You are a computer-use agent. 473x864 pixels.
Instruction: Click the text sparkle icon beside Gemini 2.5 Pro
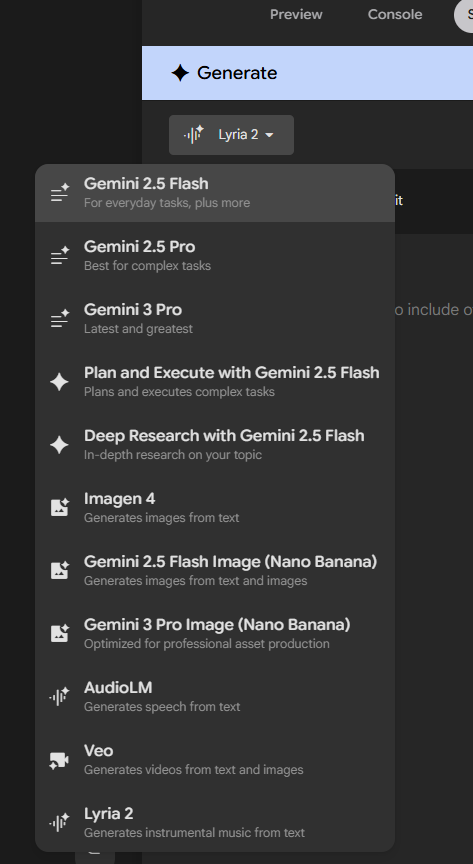coord(60,256)
